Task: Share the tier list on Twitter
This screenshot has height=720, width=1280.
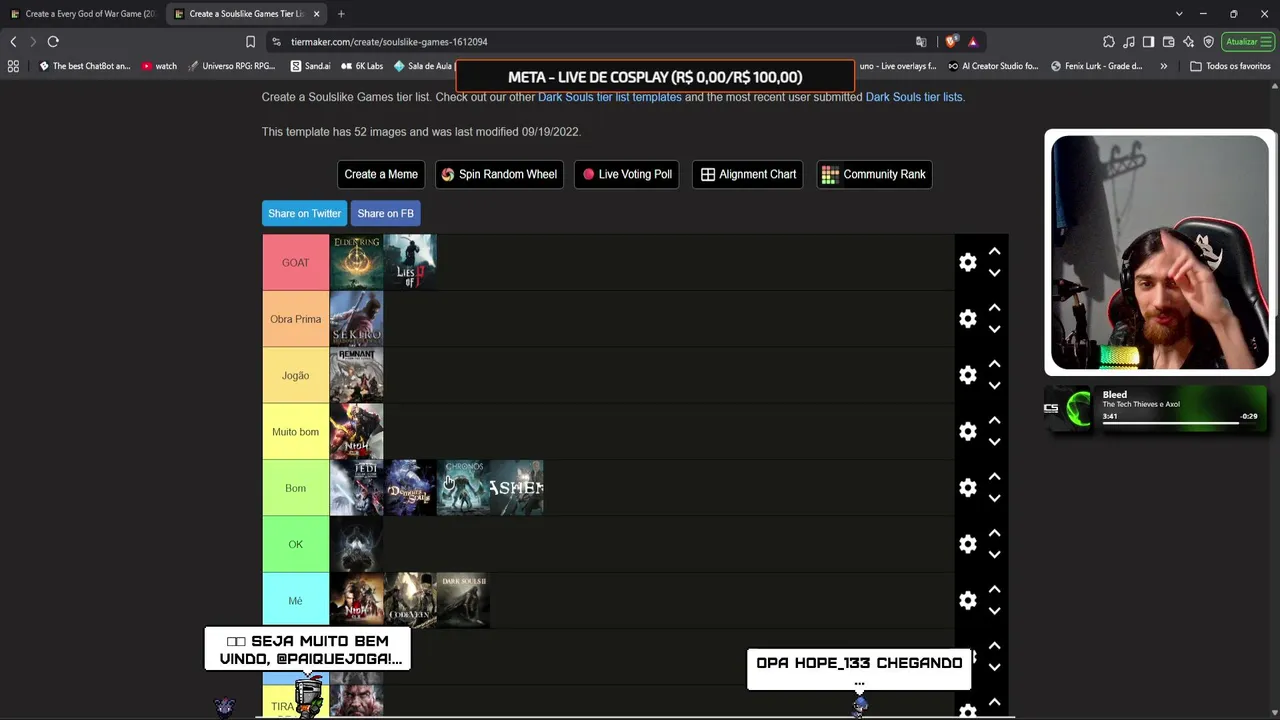Action: (304, 213)
